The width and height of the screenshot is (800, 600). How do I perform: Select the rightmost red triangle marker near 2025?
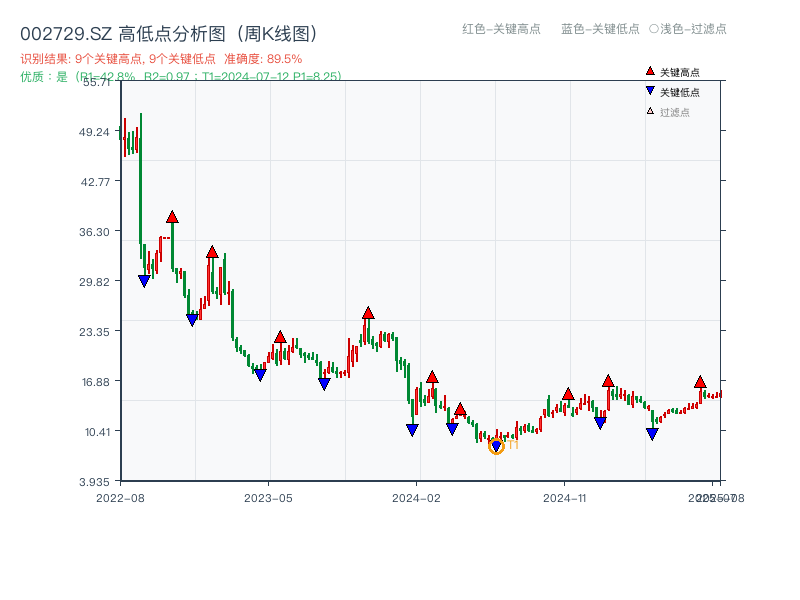700,381
